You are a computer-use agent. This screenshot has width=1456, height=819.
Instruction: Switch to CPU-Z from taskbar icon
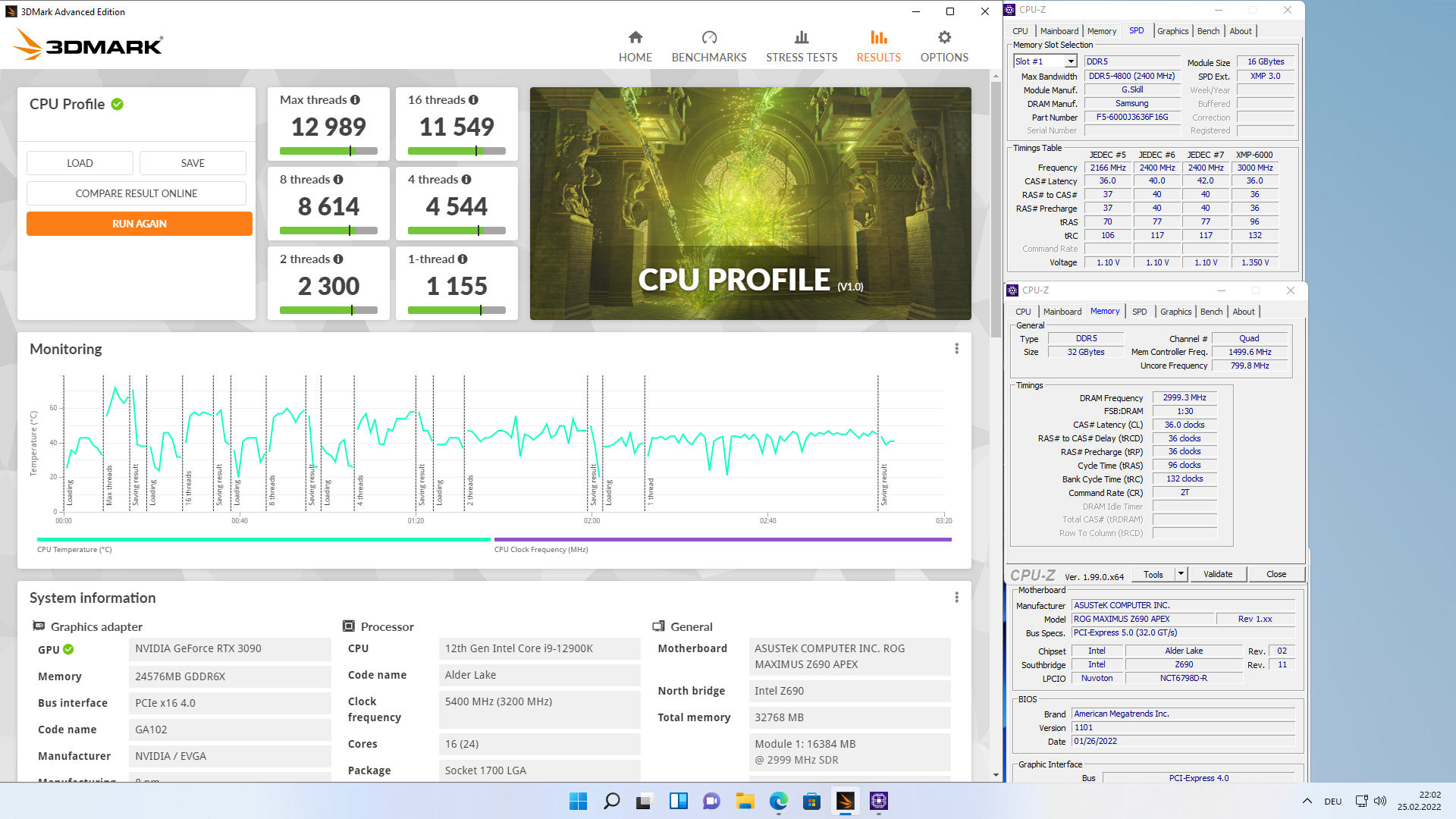878,801
